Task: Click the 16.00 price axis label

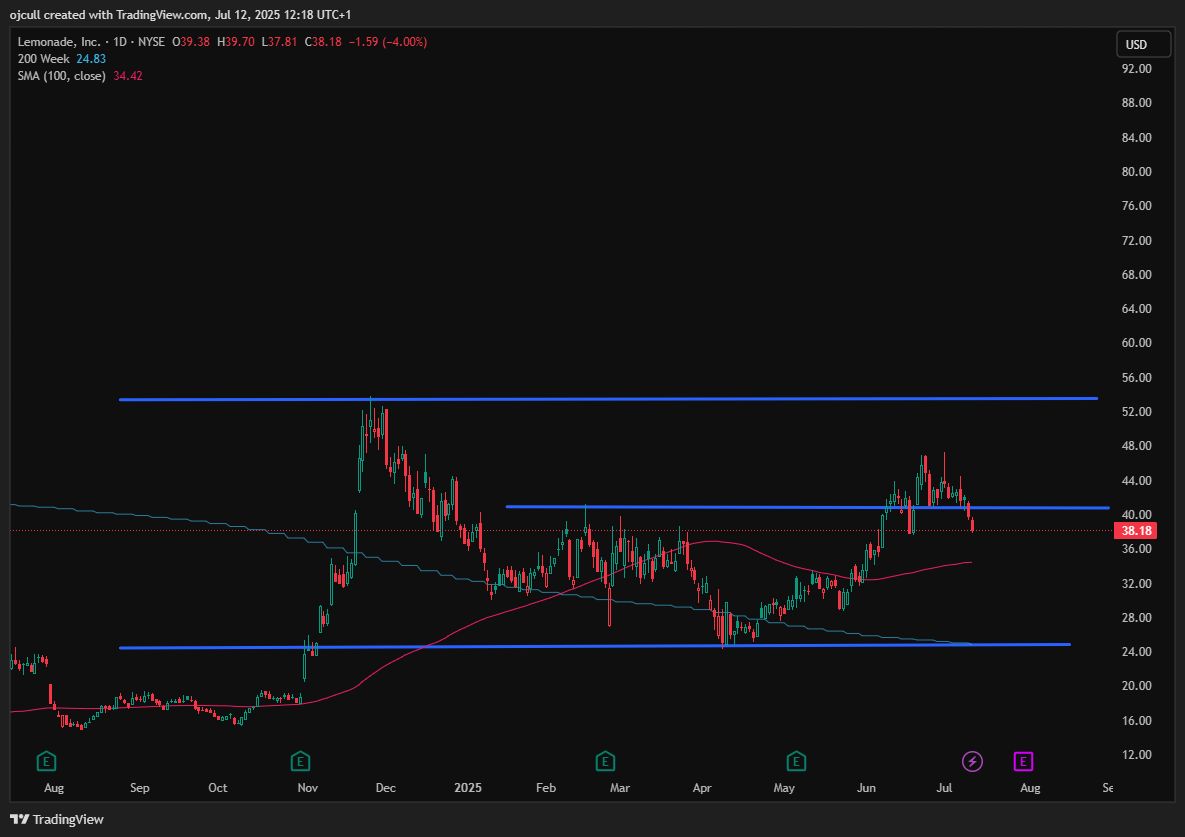Action: 1137,721
